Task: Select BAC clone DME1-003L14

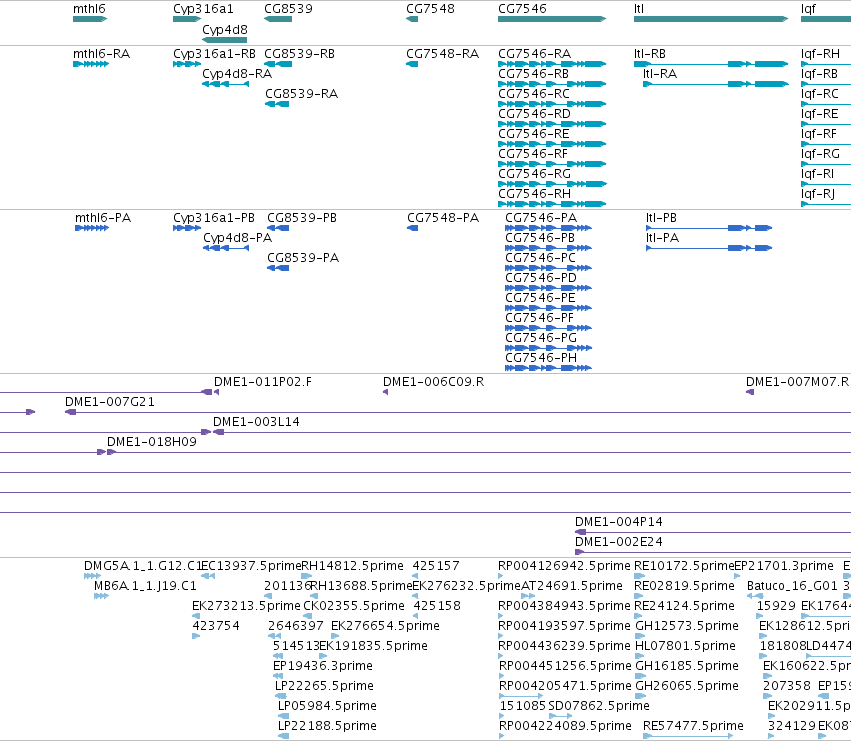Action: (x=256, y=422)
